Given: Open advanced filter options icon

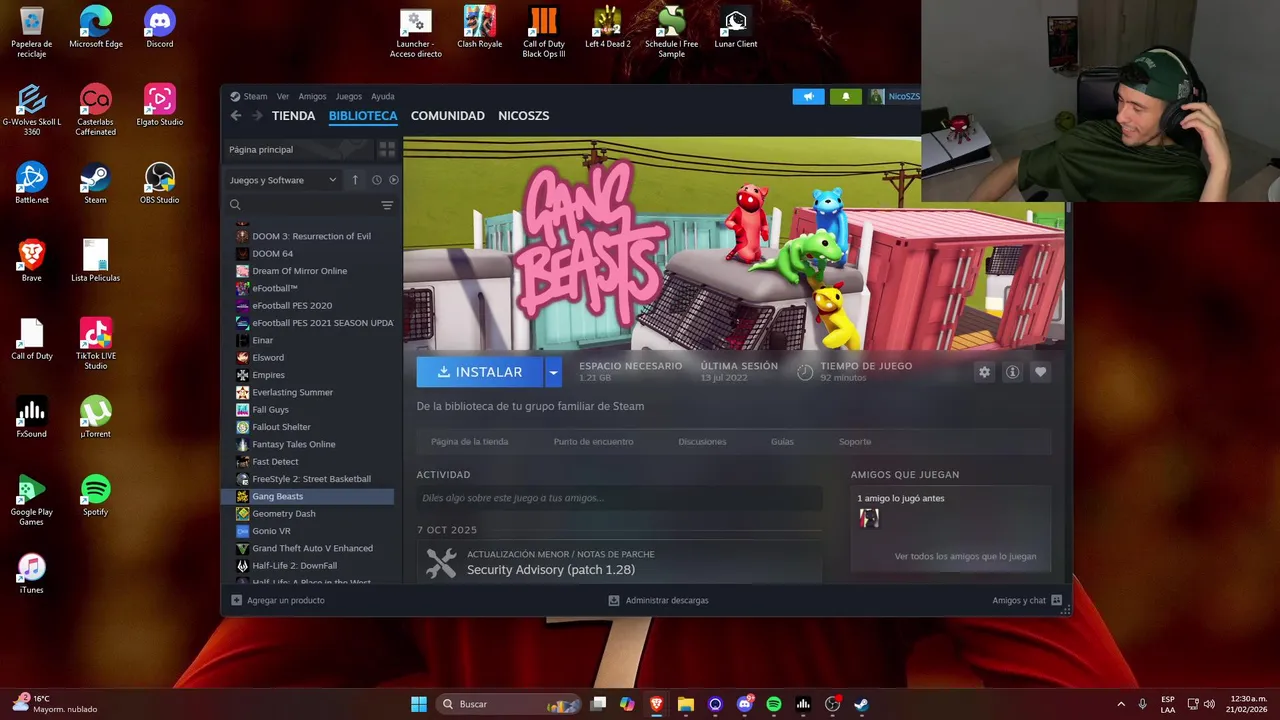Looking at the screenshot, I should coord(387,205).
